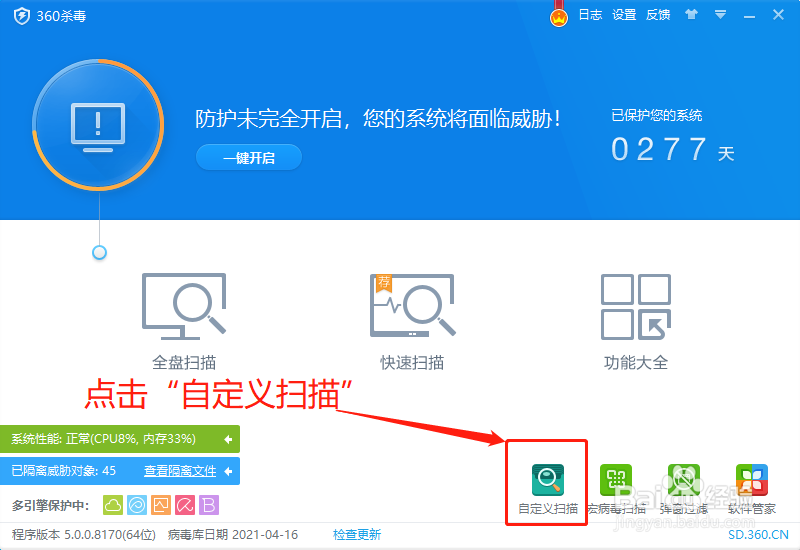Close the 360杀毒 window
800x550 pixels.
[778, 15]
